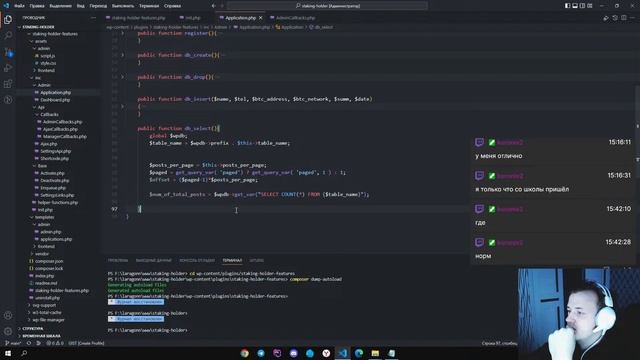The height and width of the screenshot is (360, 640).
Task: Open the Терминал menu
Action: point(149,6)
